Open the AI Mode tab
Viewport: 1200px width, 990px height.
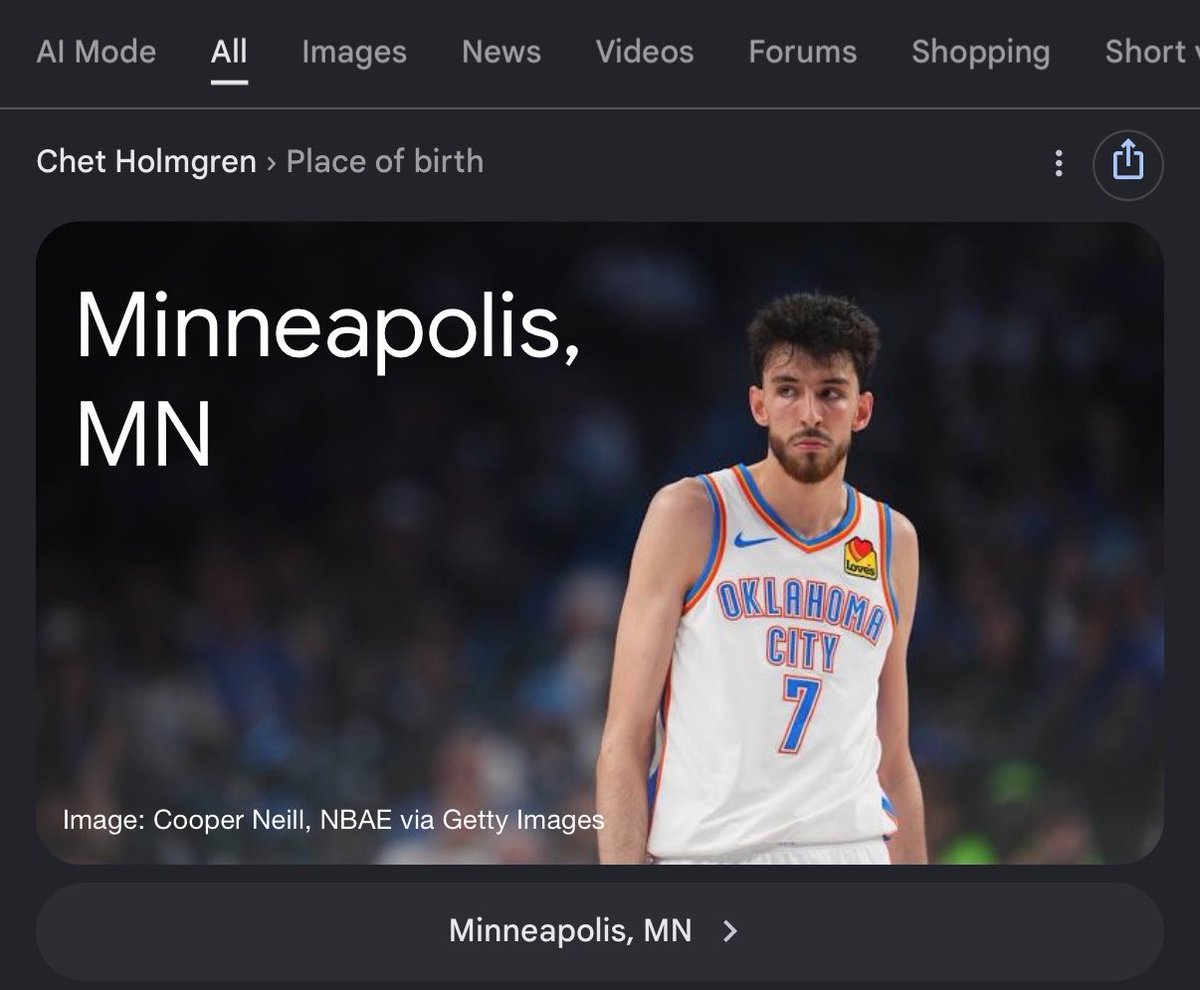(x=96, y=52)
